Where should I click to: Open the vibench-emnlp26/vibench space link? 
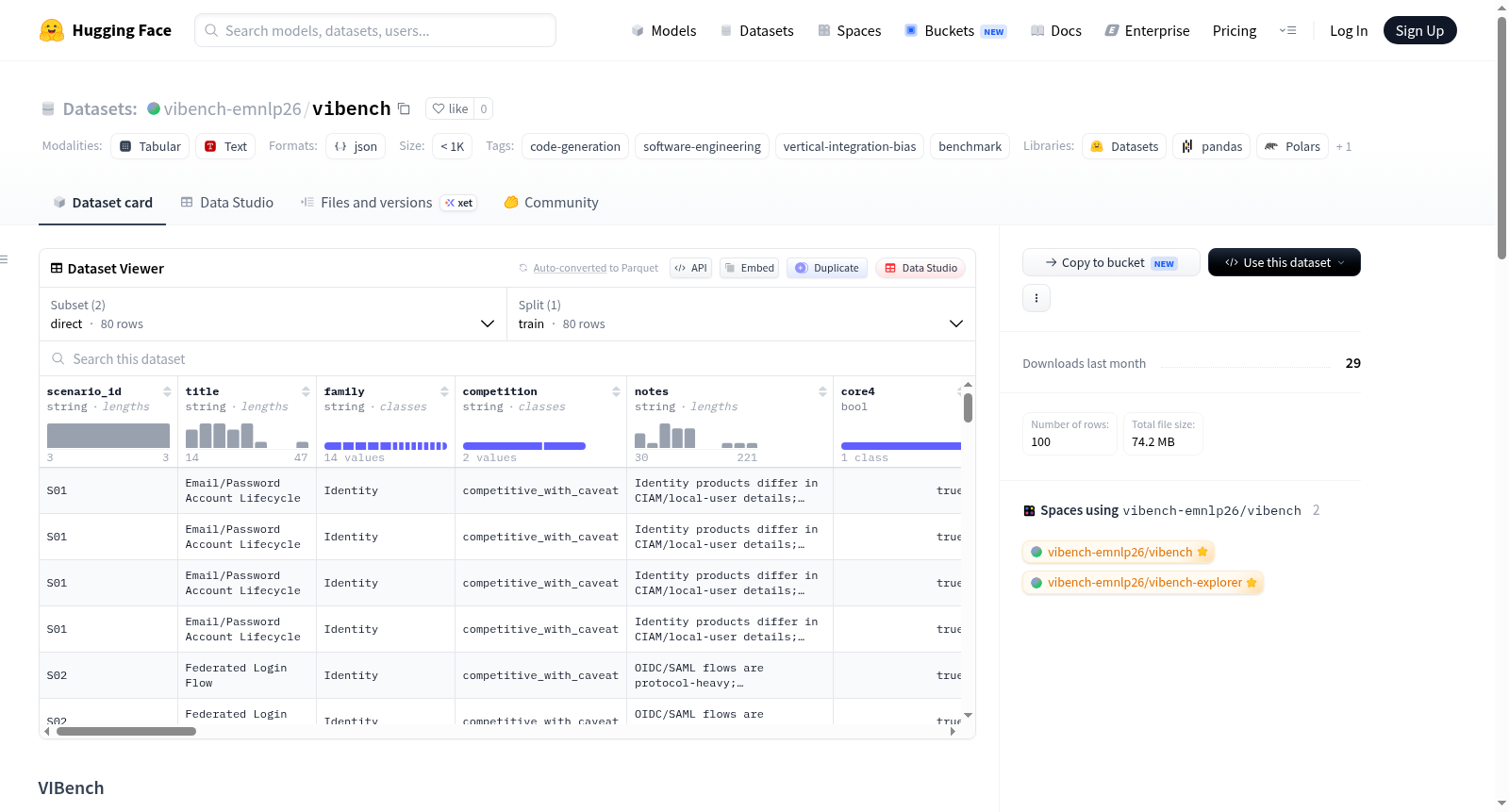point(1119,552)
